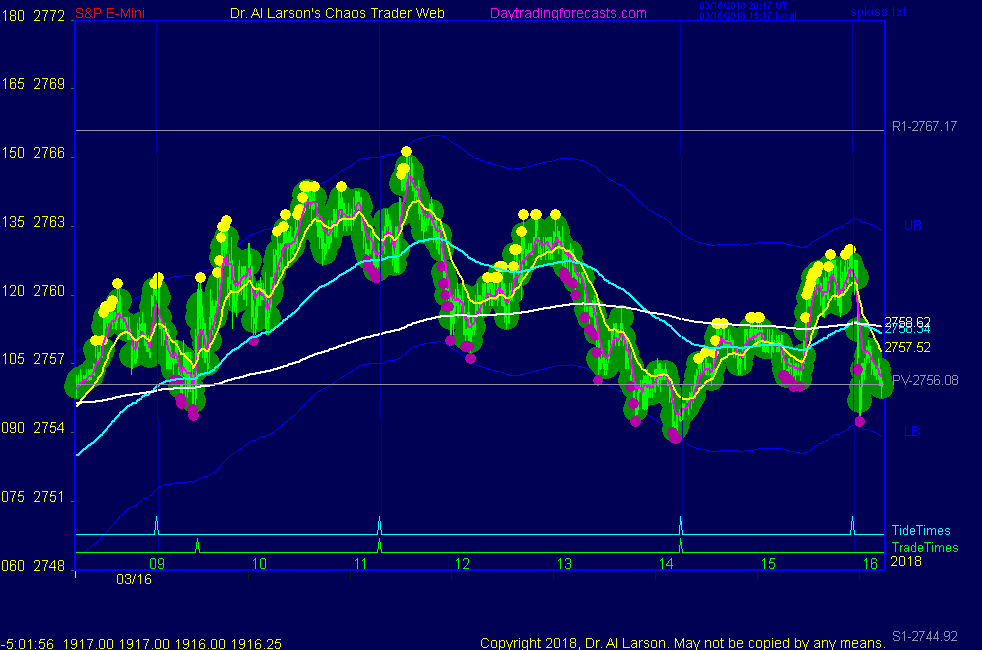The width and height of the screenshot is (982, 650).
Task: Click the 165 2769 price axis label
Action: [x=33, y=84]
